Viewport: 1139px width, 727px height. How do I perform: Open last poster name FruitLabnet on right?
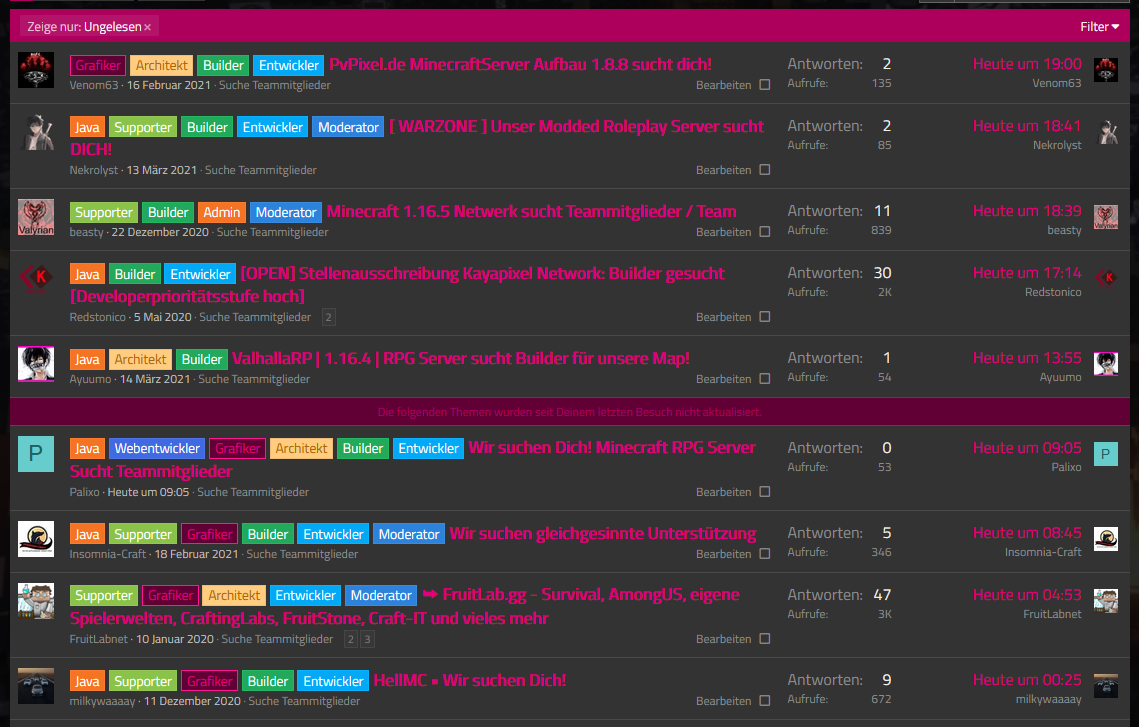click(1052, 614)
